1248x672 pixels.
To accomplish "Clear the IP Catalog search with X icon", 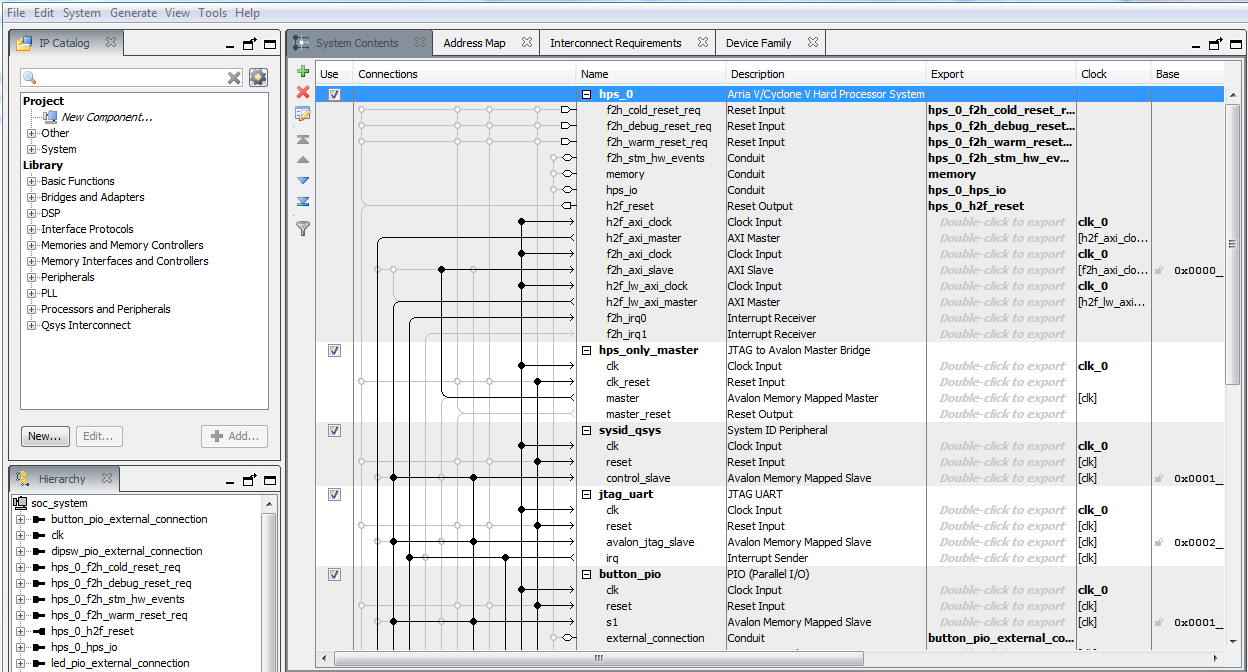I will coord(234,78).
